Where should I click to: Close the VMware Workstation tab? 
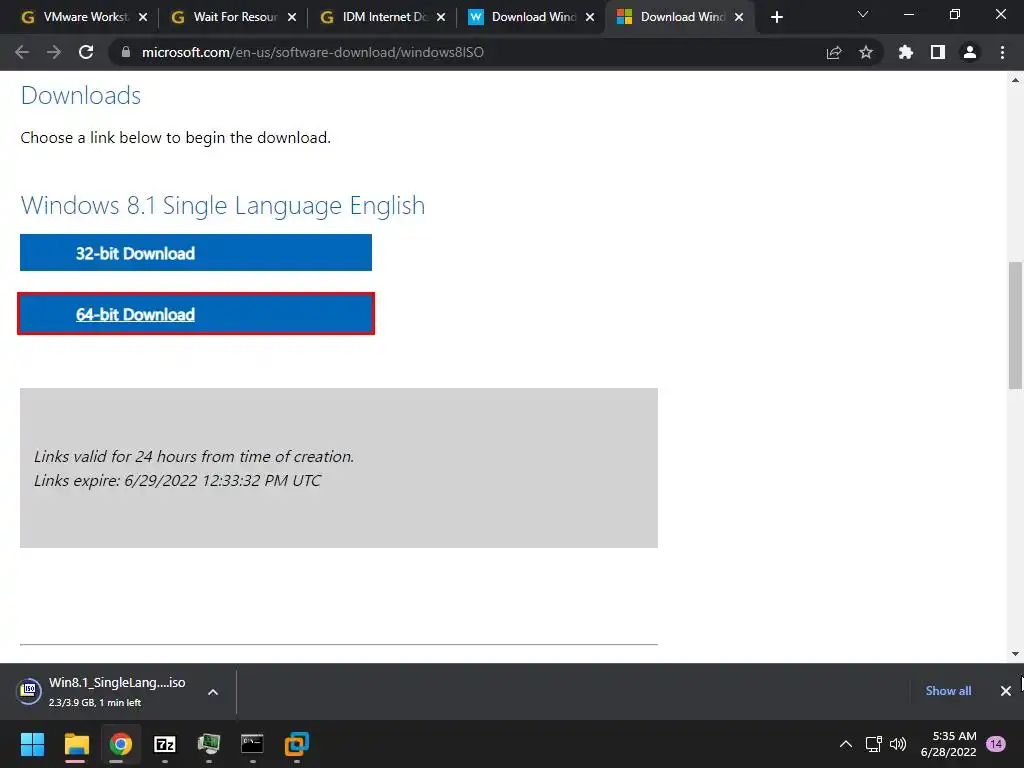coord(143,18)
